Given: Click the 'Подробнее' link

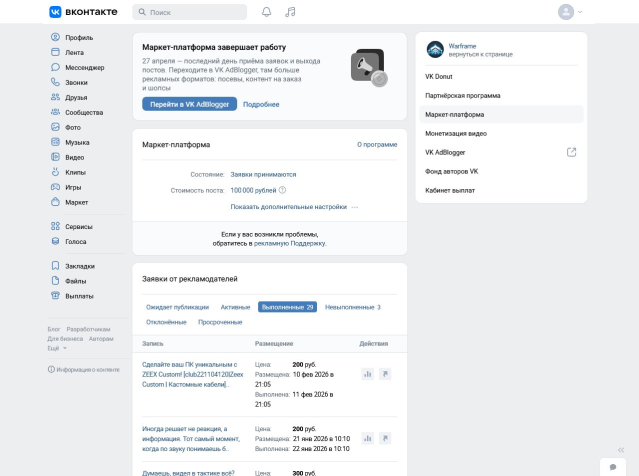Looking at the screenshot, I should (261, 104).
